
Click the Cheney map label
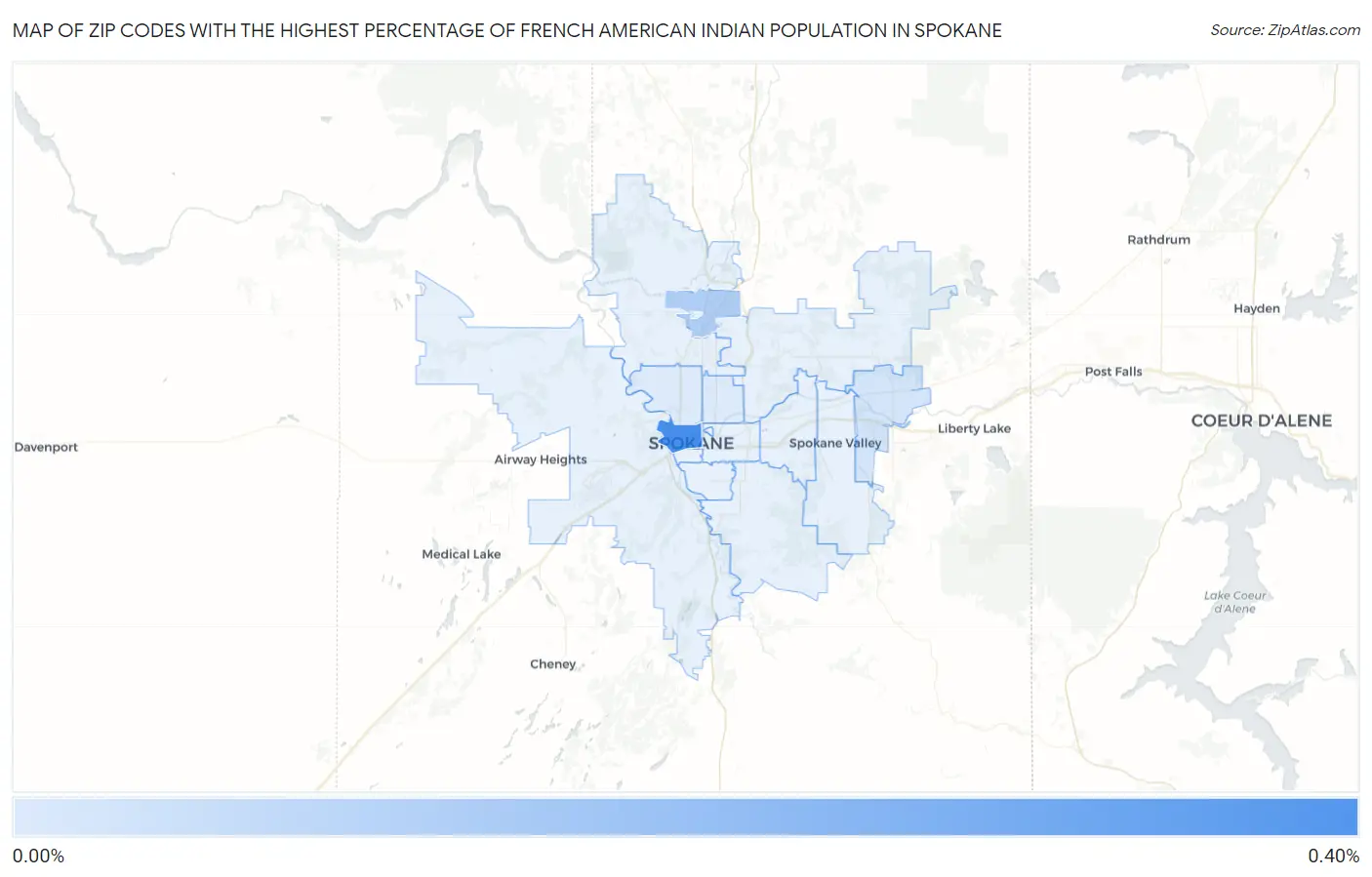point(552,664)
